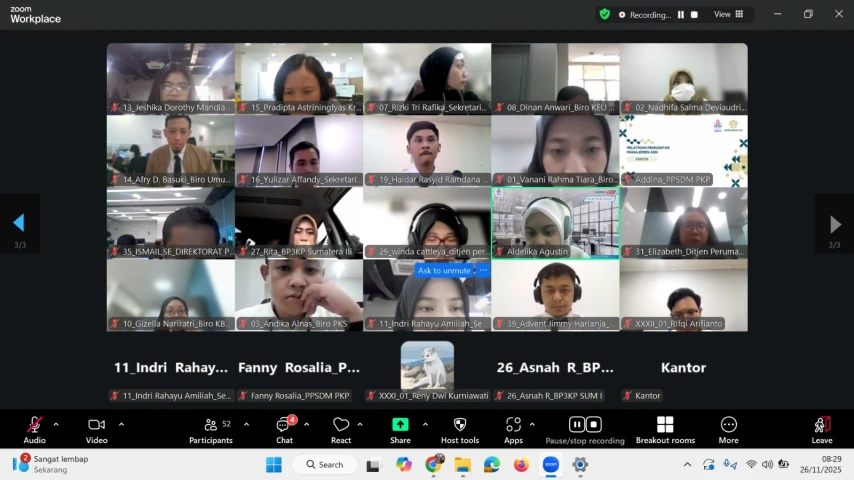Leave the meeting
The width and height of the screenshot is (854, 480).
click(822, 430)
